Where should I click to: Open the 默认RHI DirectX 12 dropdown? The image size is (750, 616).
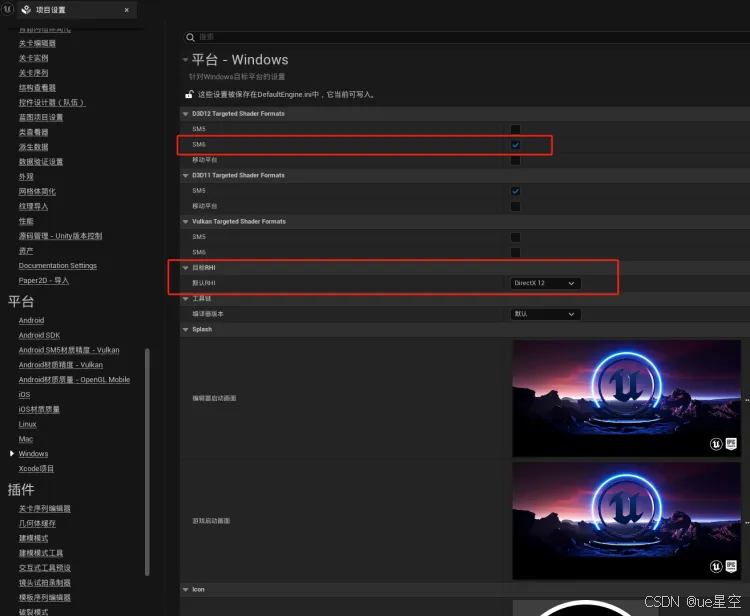545,283
